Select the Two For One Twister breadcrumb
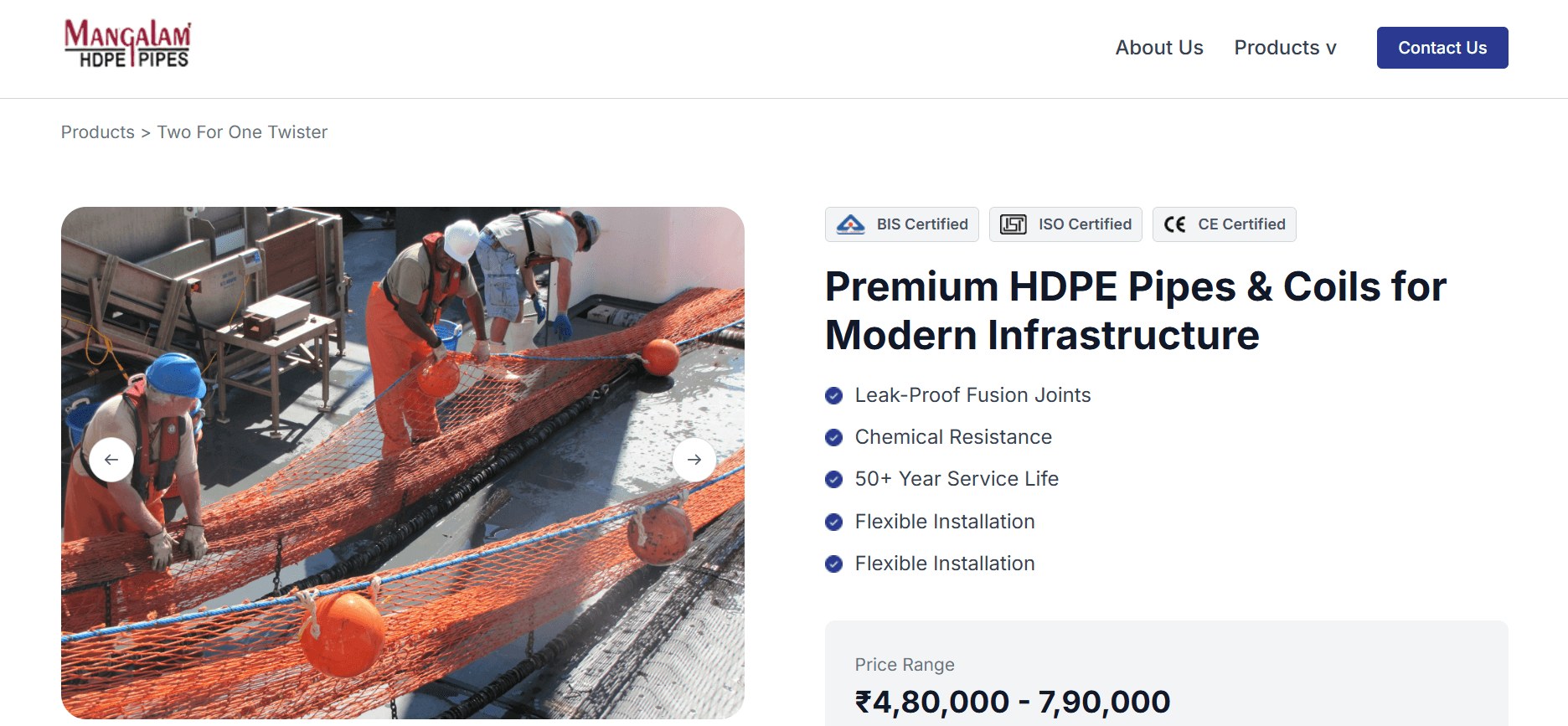 (x=242, y=132)
